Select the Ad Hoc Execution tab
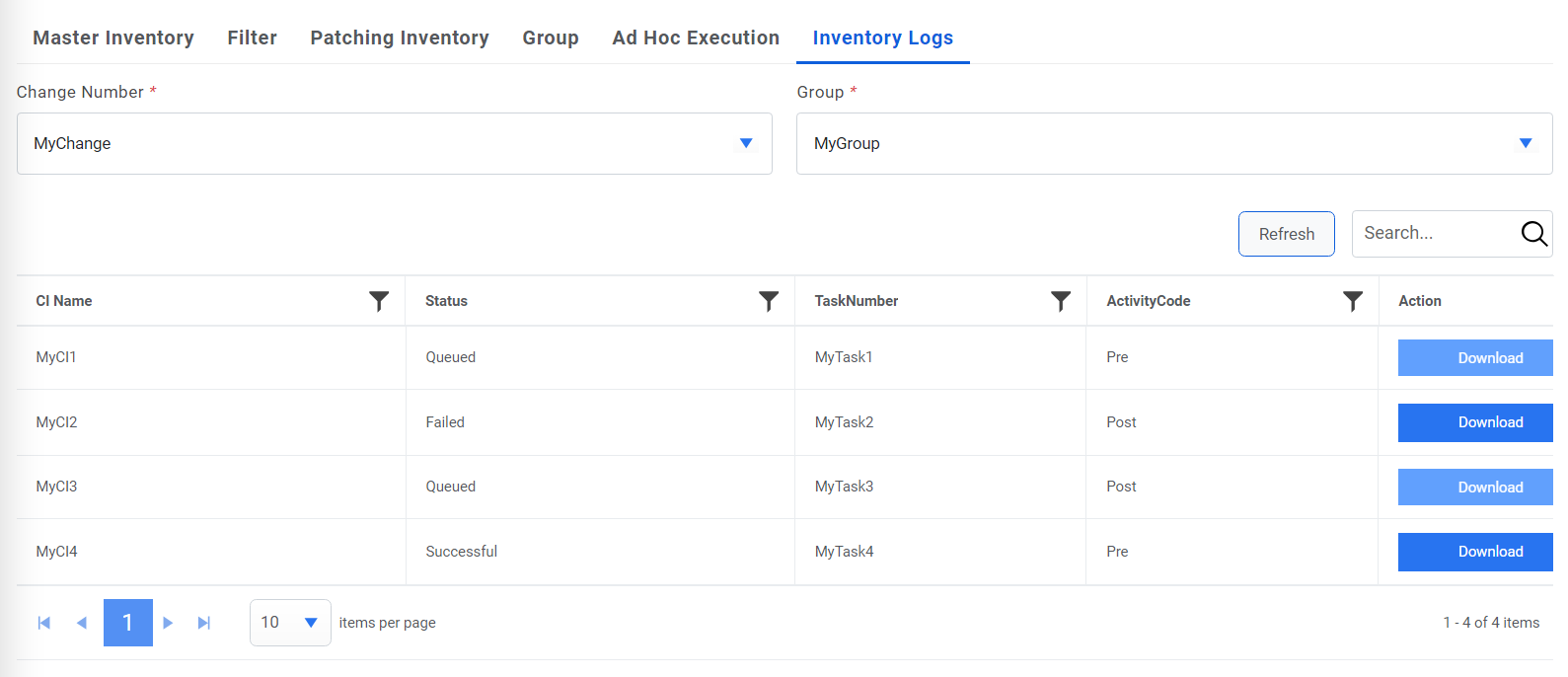 [x=696, y=38]
